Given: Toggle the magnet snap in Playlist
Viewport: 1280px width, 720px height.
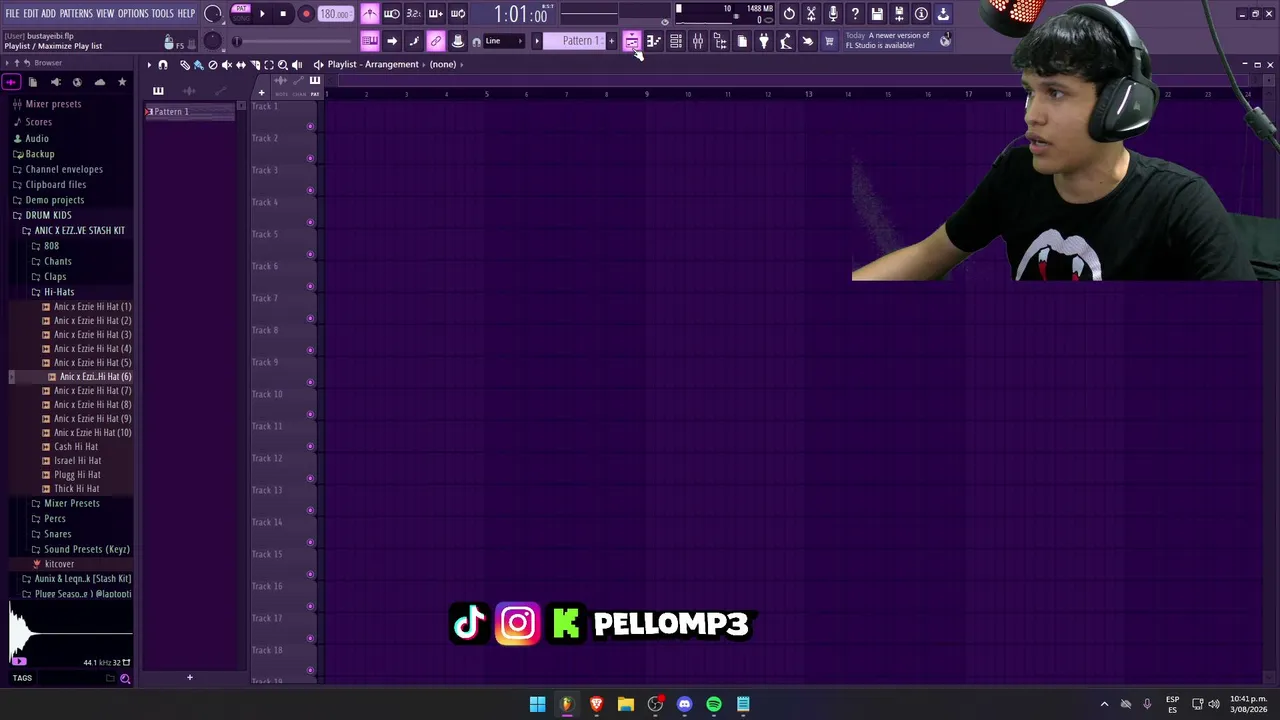Looking at the screenshot, I should (163, 65).
